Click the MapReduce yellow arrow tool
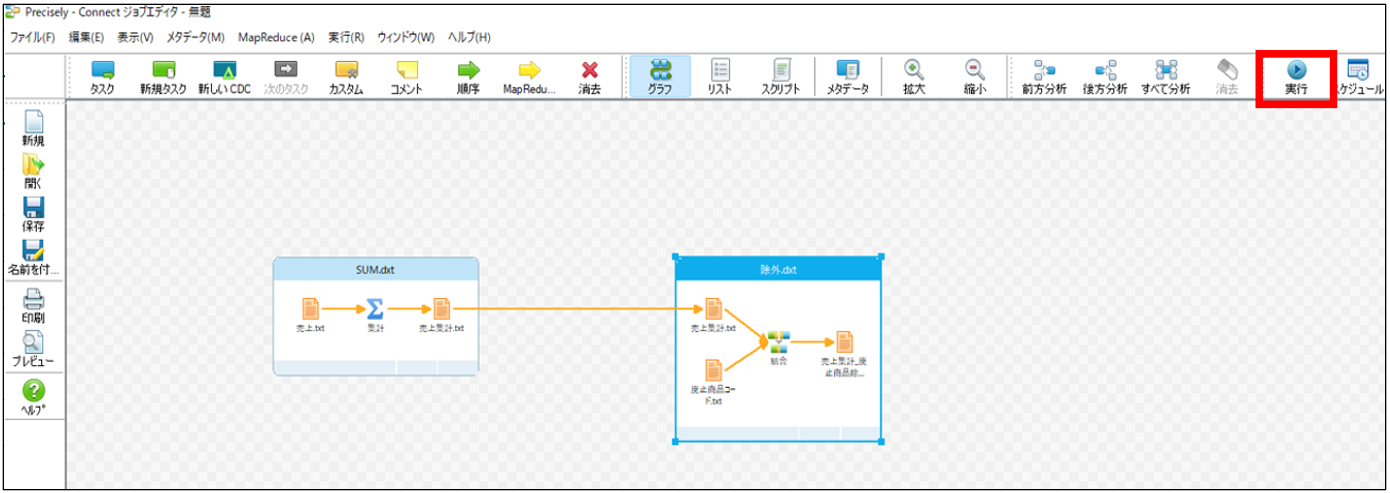1390x493 pixels. coord(528,77)
